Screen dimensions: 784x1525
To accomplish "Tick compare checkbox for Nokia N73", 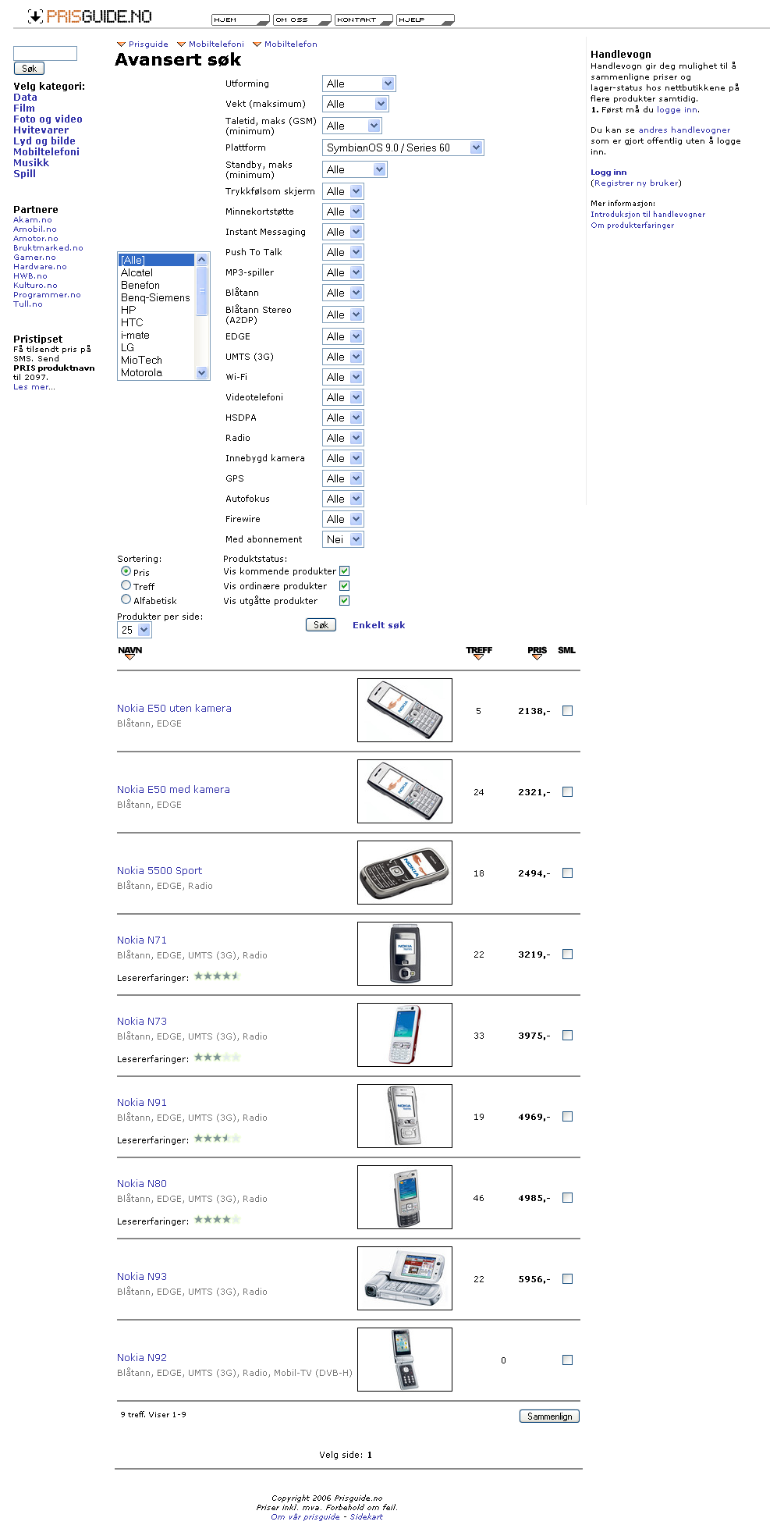I will pyautogui.click(x=568, y=1036).
